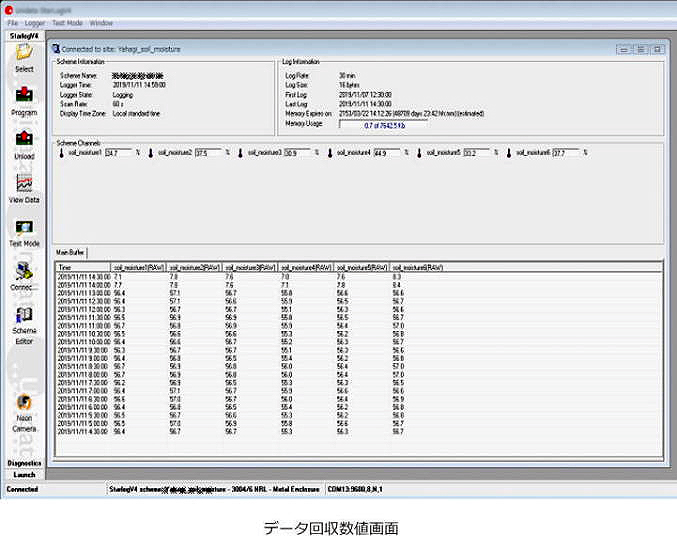Expand the Diagnostics sidebar section
Image resolution: width=677 pixels, height=536 pixels.
pos(24,463)
